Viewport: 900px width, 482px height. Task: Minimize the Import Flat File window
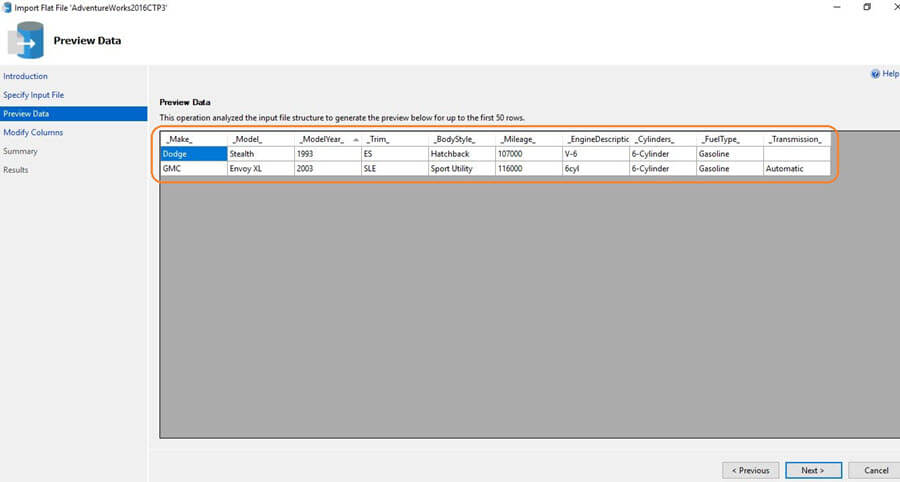coord(837,7)
